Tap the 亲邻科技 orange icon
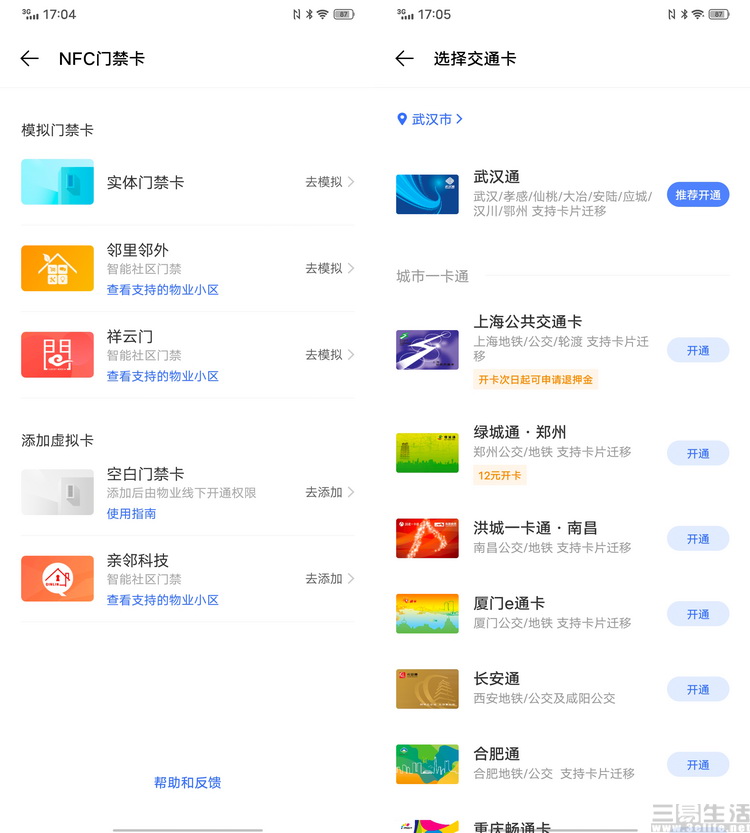The image size is (750, 833). coord(57,579)
